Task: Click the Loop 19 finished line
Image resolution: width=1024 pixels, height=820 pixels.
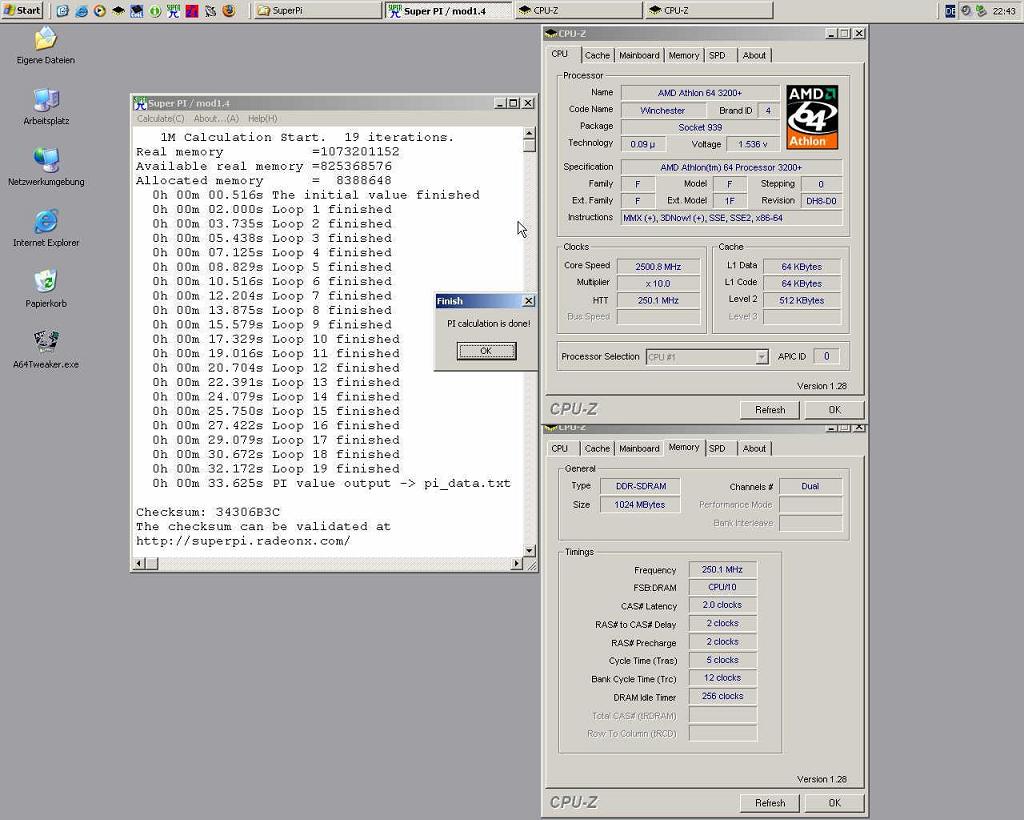Action: point(276,469)
